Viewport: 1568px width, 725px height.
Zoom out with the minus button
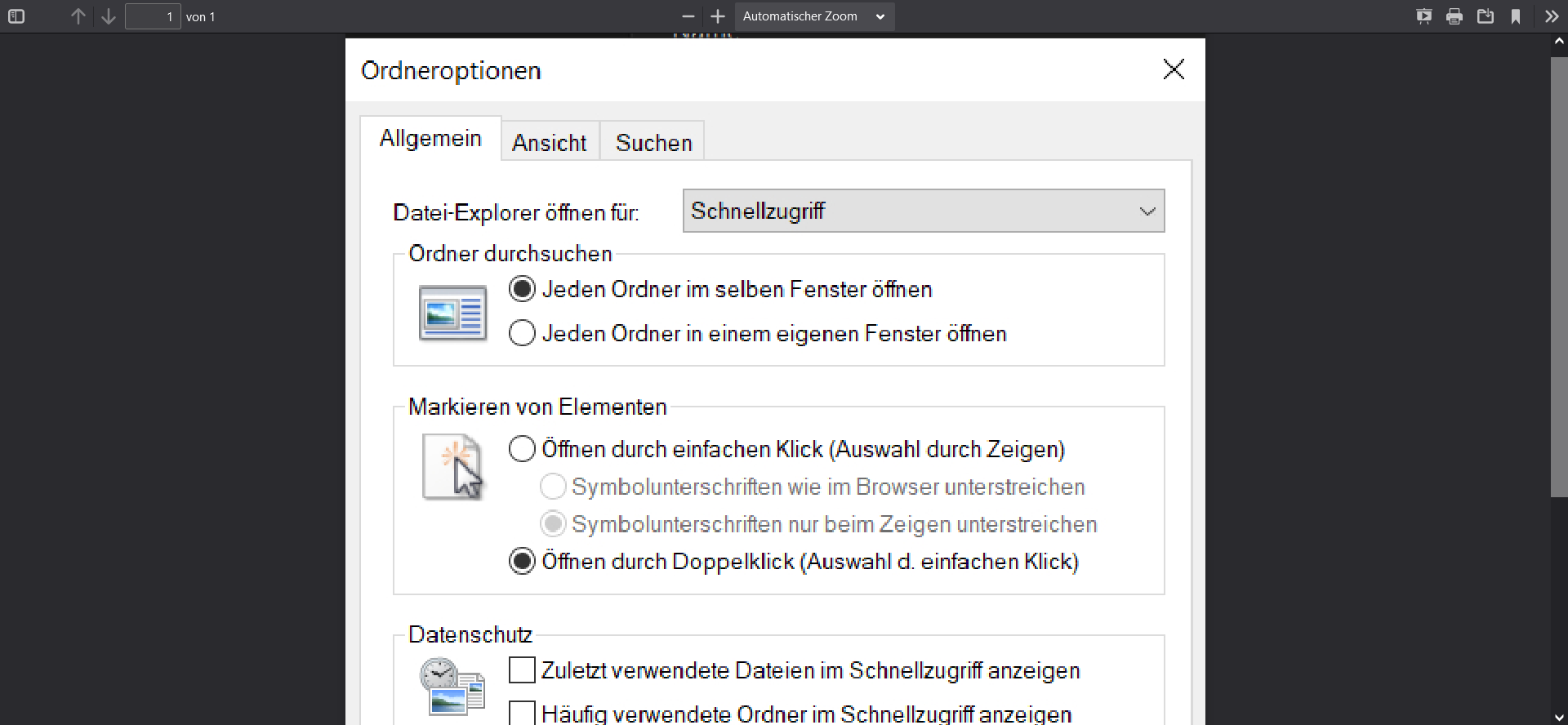(688, 16)
